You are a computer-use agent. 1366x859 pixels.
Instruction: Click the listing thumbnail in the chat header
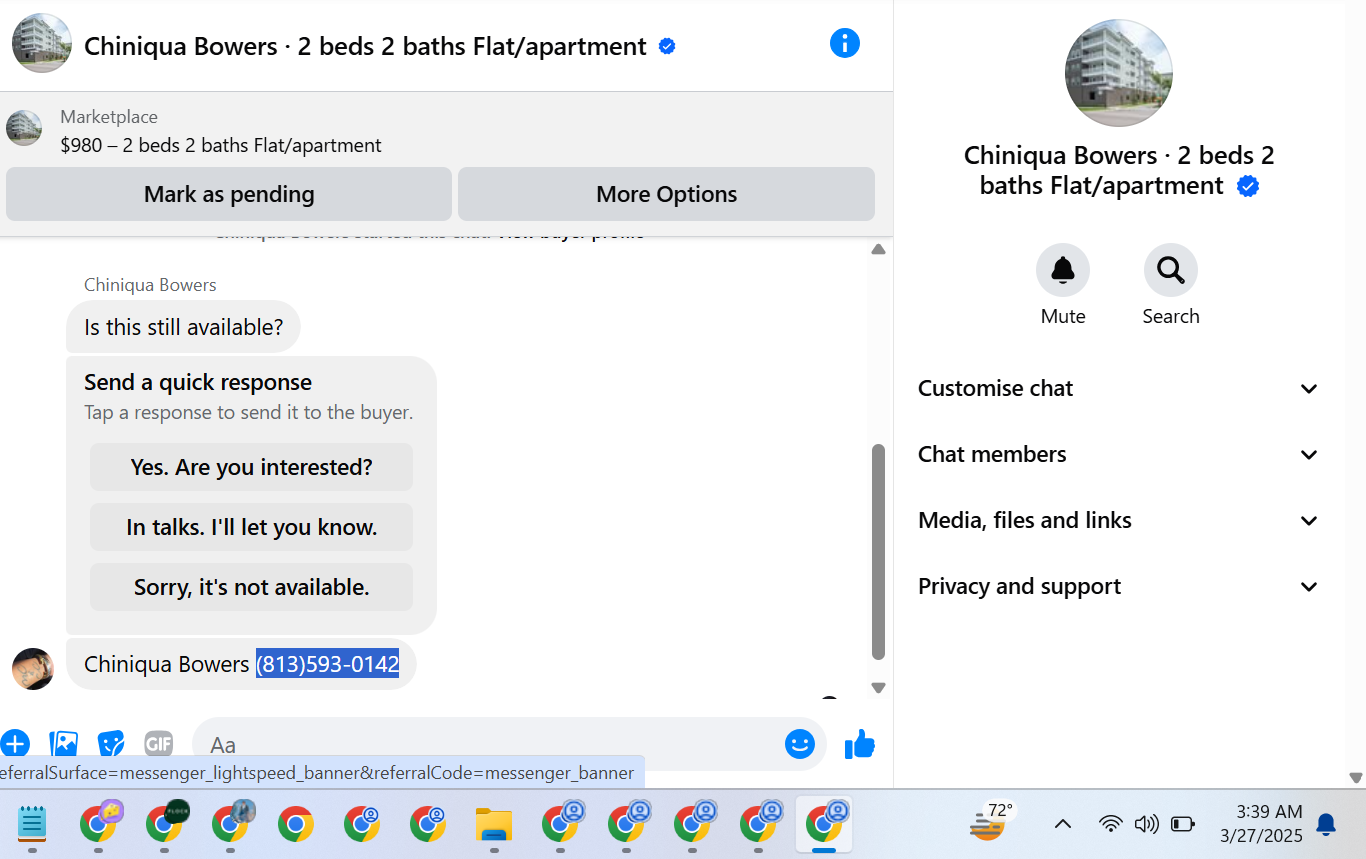(x=42, y=44)
